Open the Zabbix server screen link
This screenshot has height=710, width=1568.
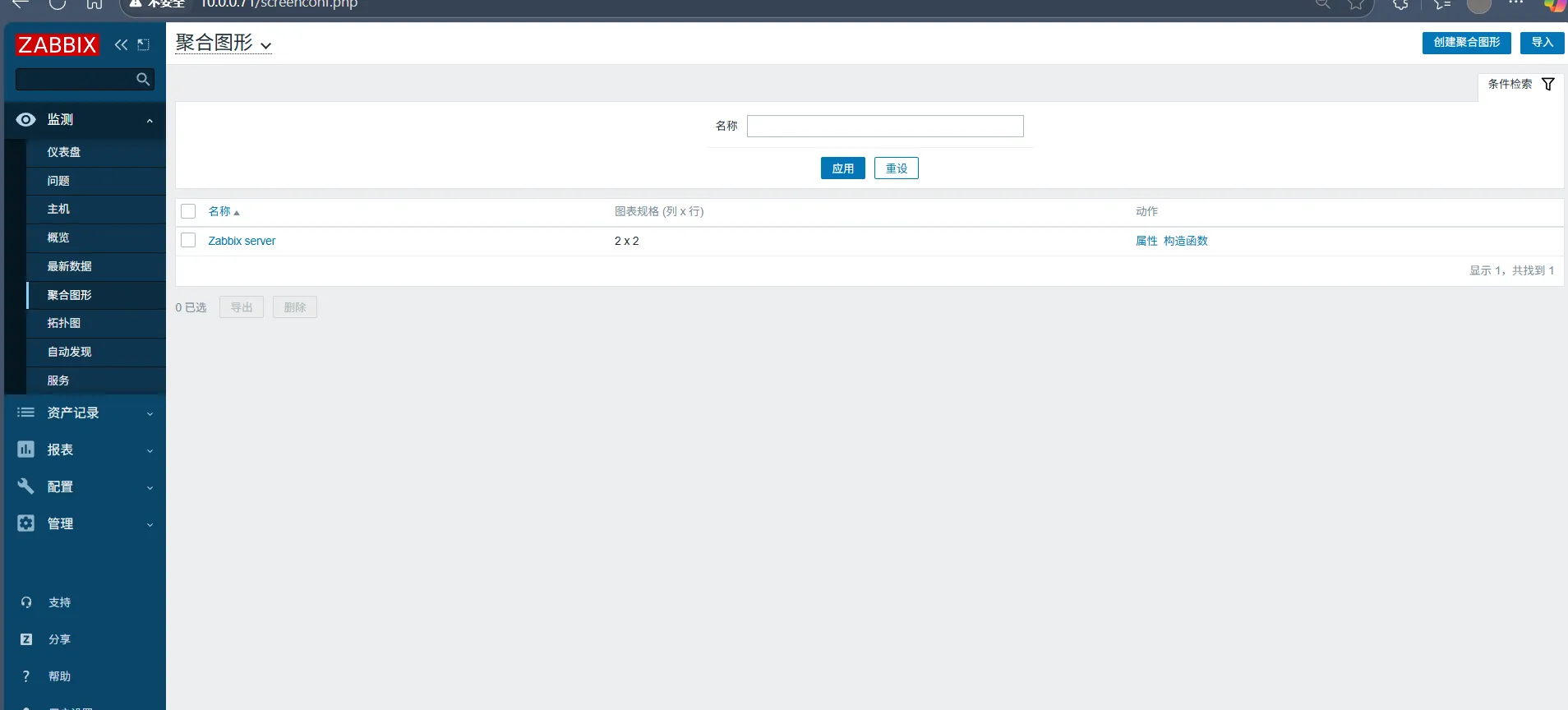click(242, 241)
